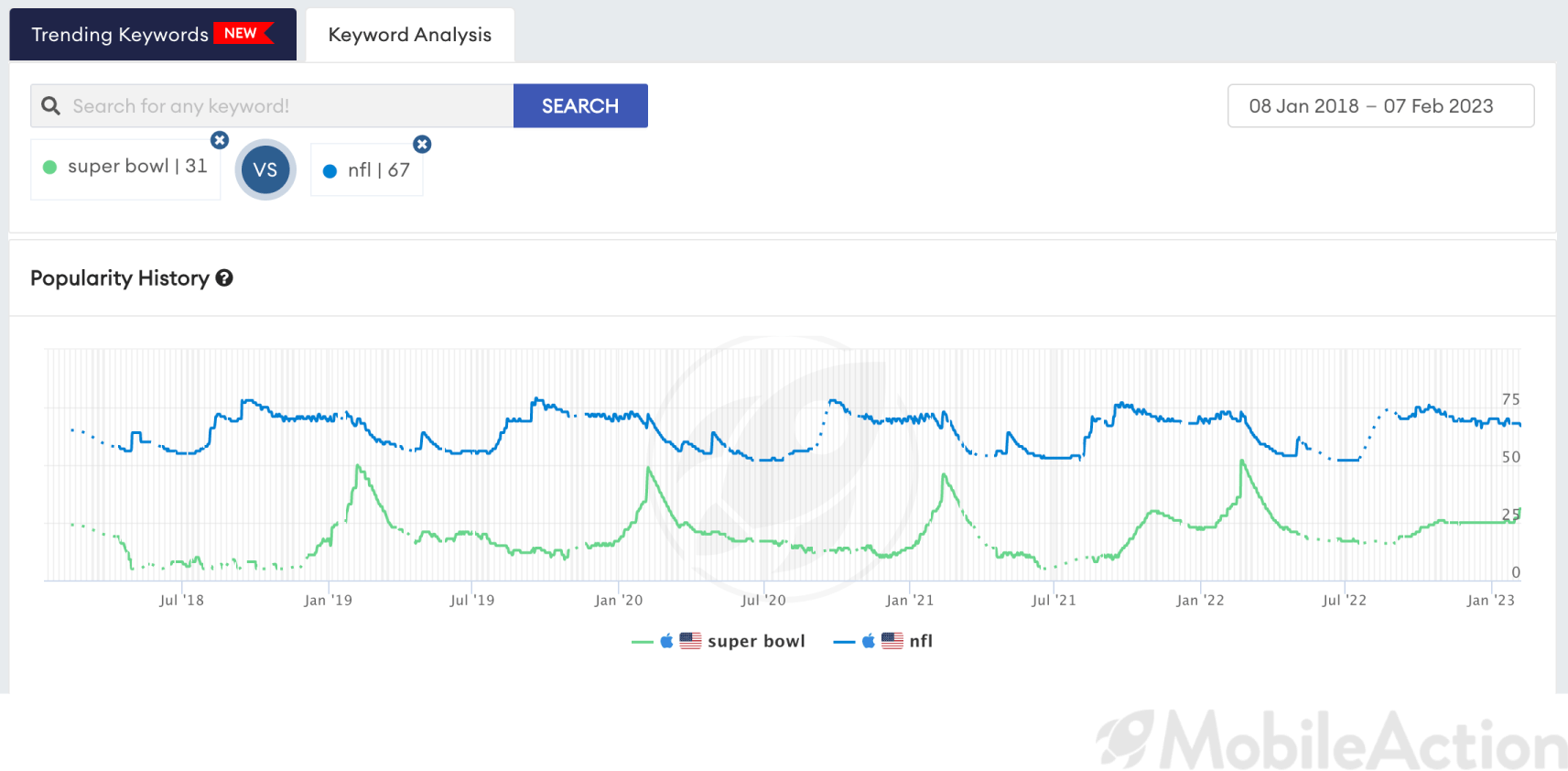Screen dimensions: 1568x771
Task: Click the Jul '20 axis label
Action: [x=763, y=601]
